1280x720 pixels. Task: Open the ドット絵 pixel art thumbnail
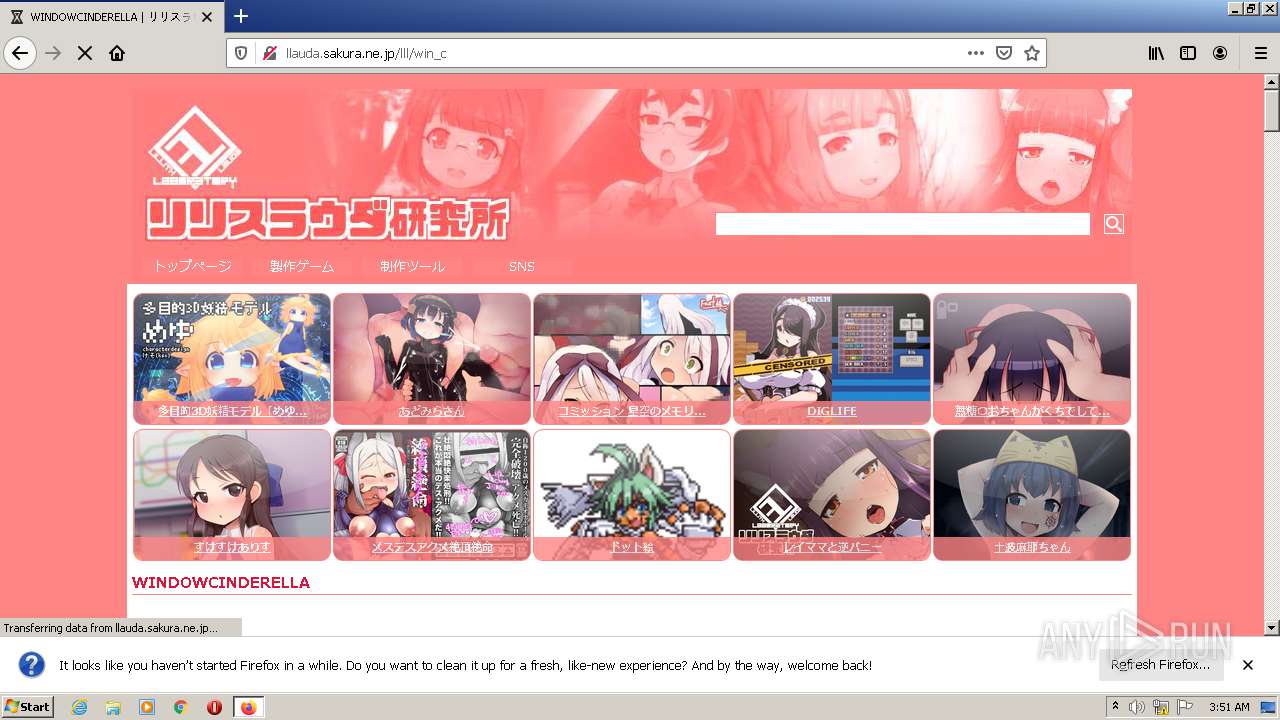tap(632, 495)
